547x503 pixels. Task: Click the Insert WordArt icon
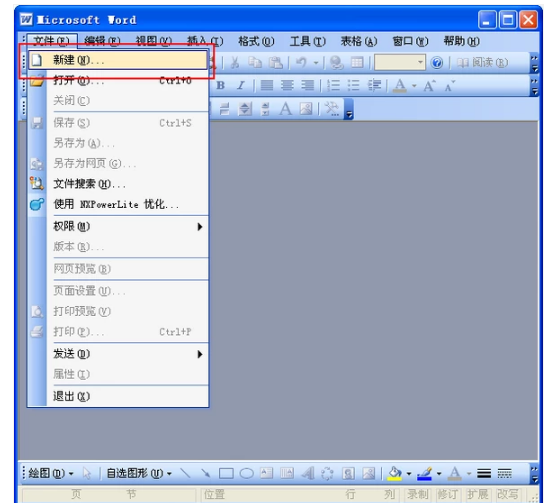tap(308, 473)
